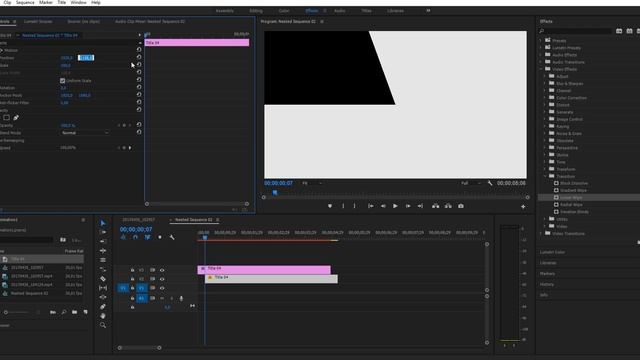Open timeline display settings wrench

click(172, 237)
